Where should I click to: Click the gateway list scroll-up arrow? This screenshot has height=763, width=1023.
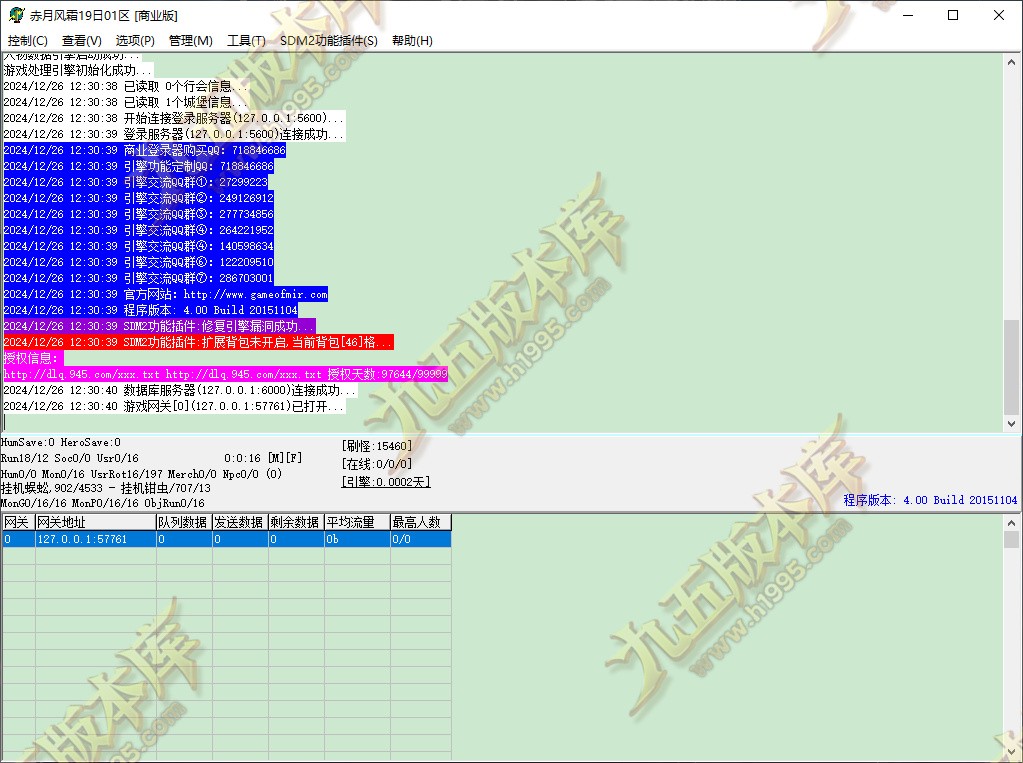pos(1011,523)
